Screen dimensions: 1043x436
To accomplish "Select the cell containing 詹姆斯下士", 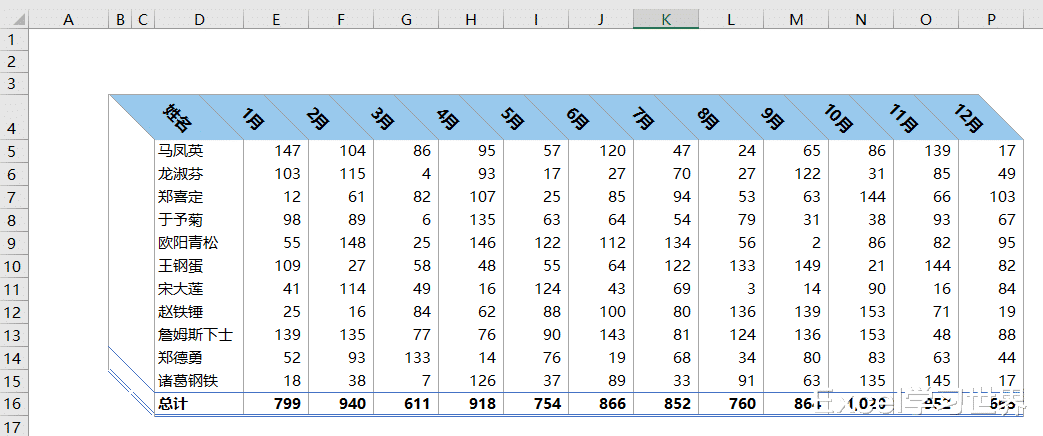I will point(200,335).
